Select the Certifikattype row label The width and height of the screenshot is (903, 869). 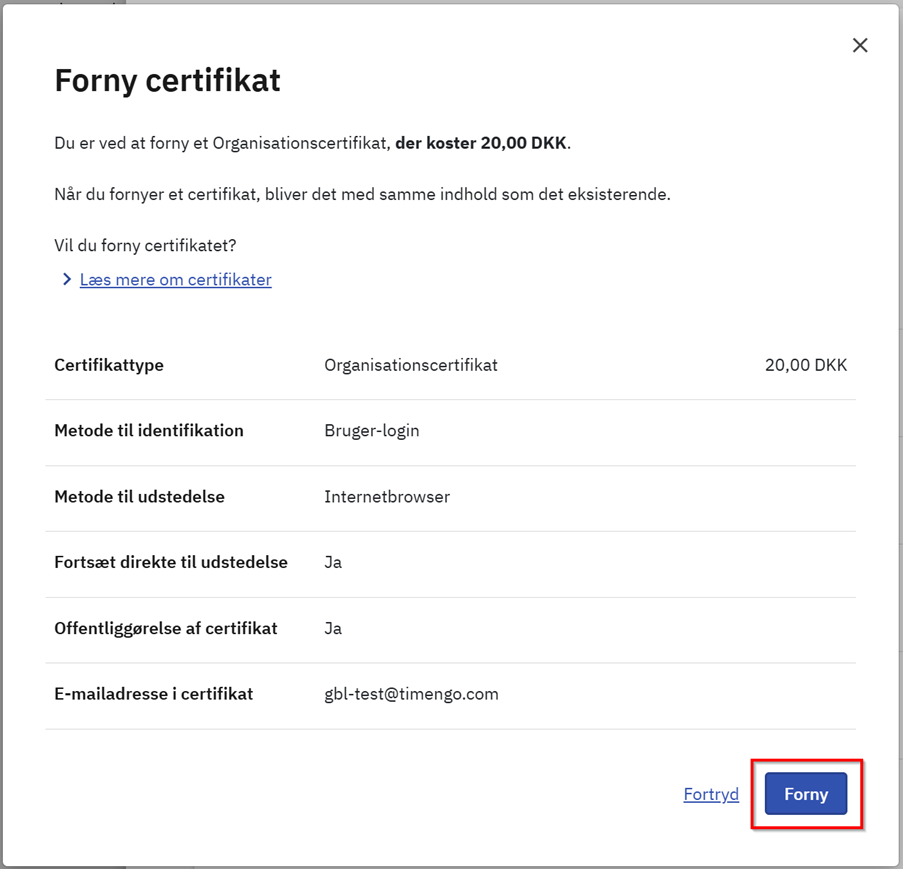pos(109,365)
